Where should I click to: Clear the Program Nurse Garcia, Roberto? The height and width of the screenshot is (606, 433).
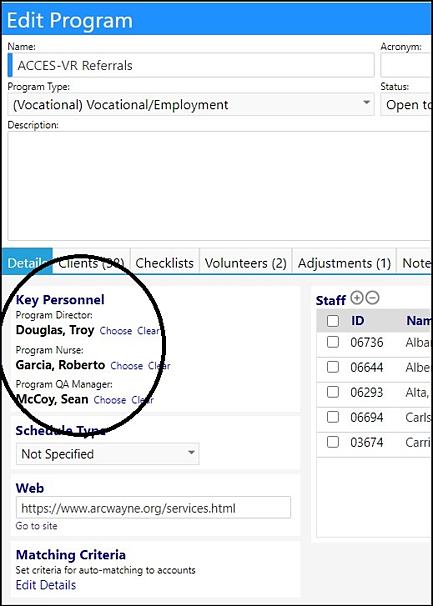point(159,366)
